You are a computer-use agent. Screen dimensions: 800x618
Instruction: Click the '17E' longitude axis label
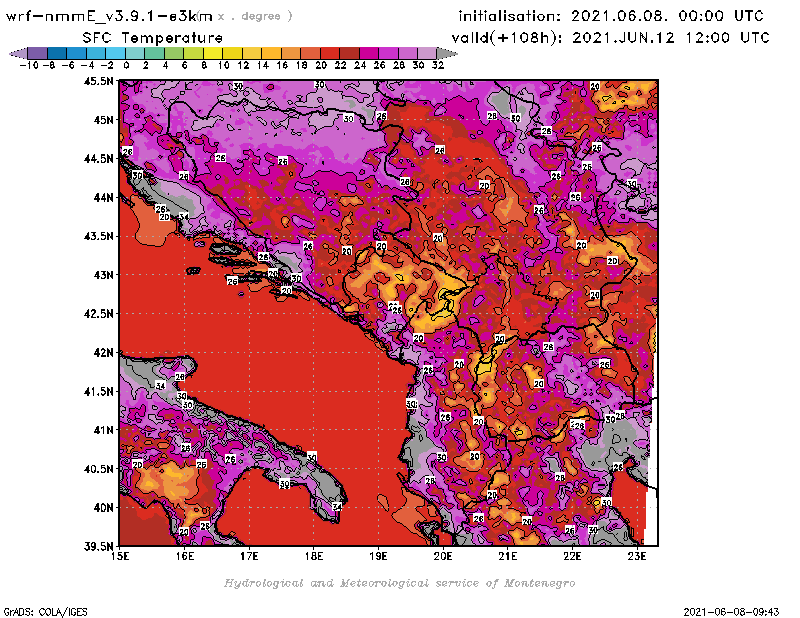point(249,556)
